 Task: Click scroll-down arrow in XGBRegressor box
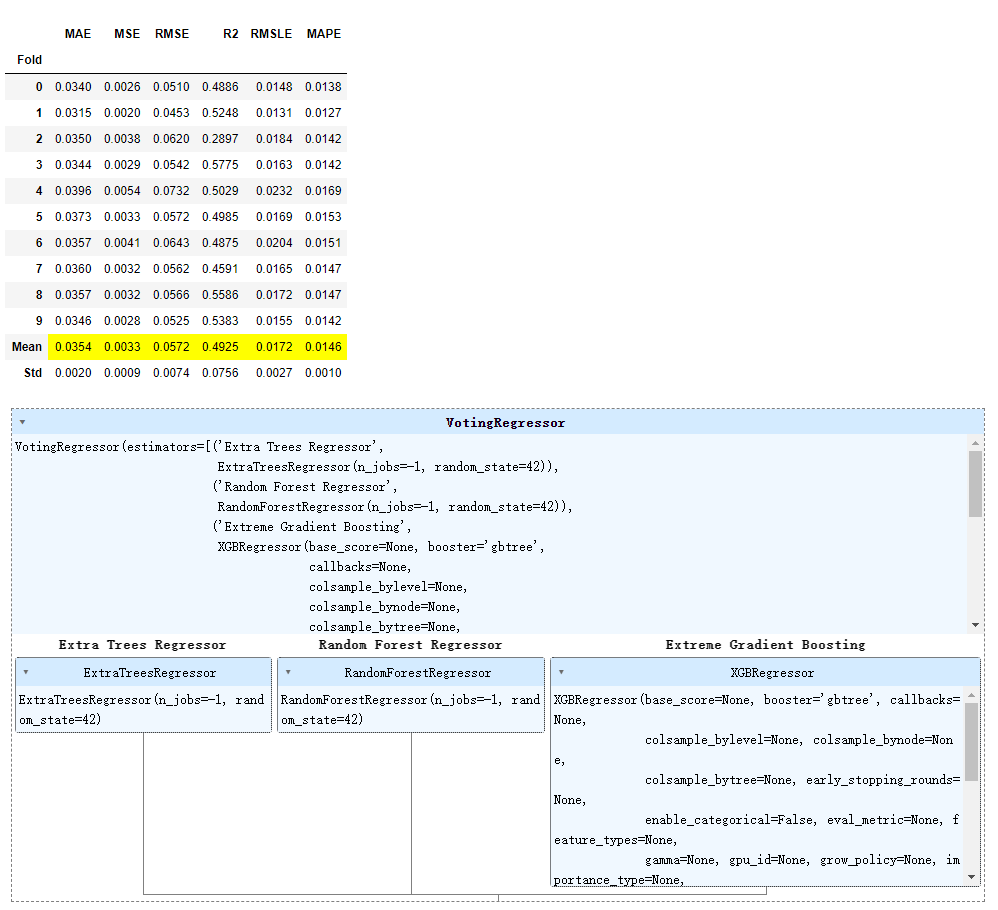point(971,877)
